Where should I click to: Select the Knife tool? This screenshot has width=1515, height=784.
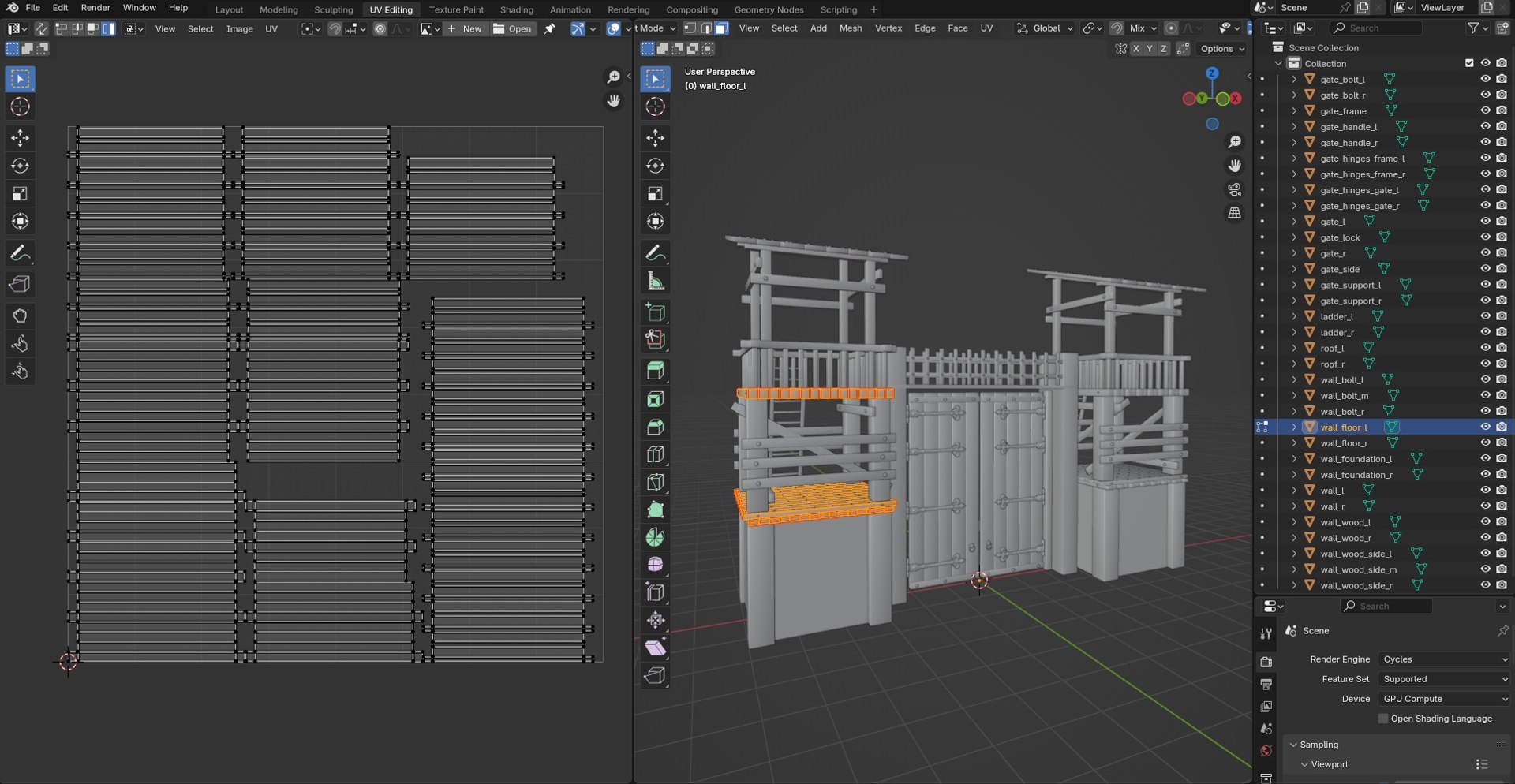click(655, 482)
